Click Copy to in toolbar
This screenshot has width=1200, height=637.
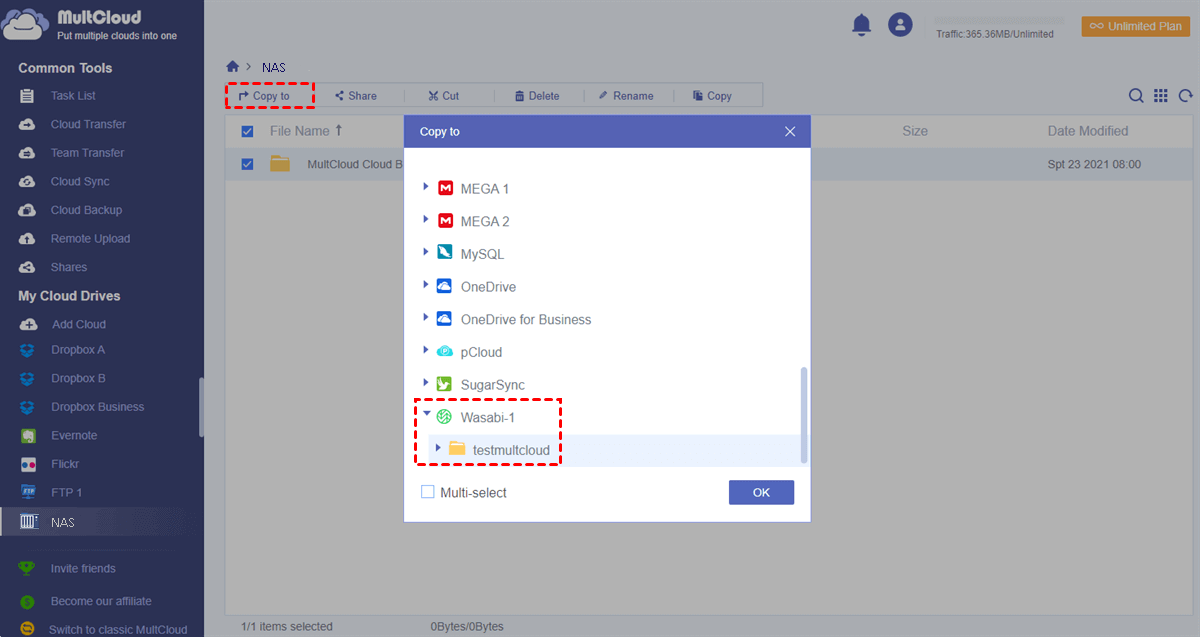tap(265, 96)
